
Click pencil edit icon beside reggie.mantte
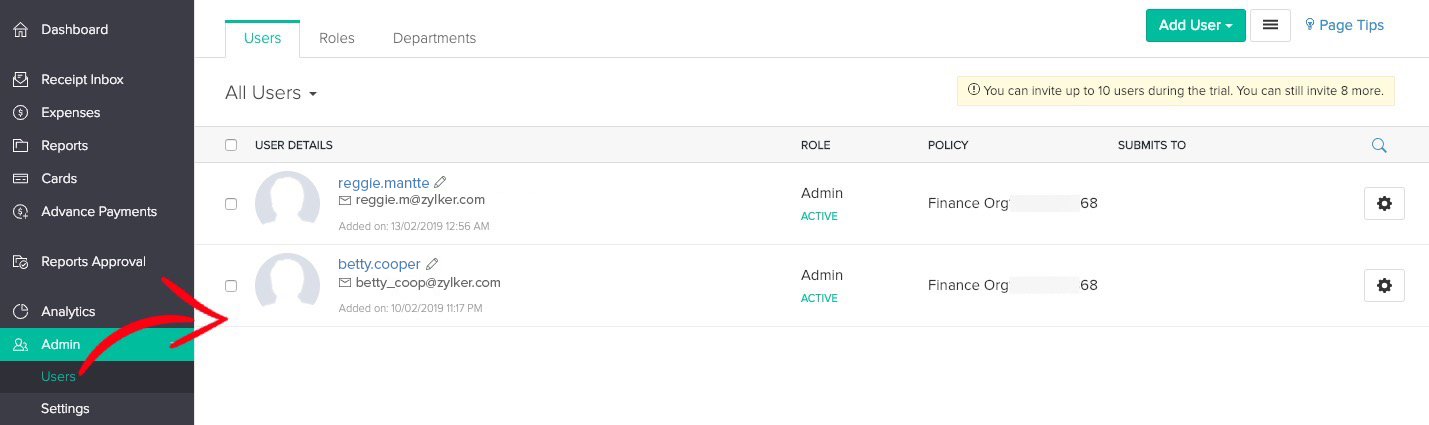coord(440,183)
